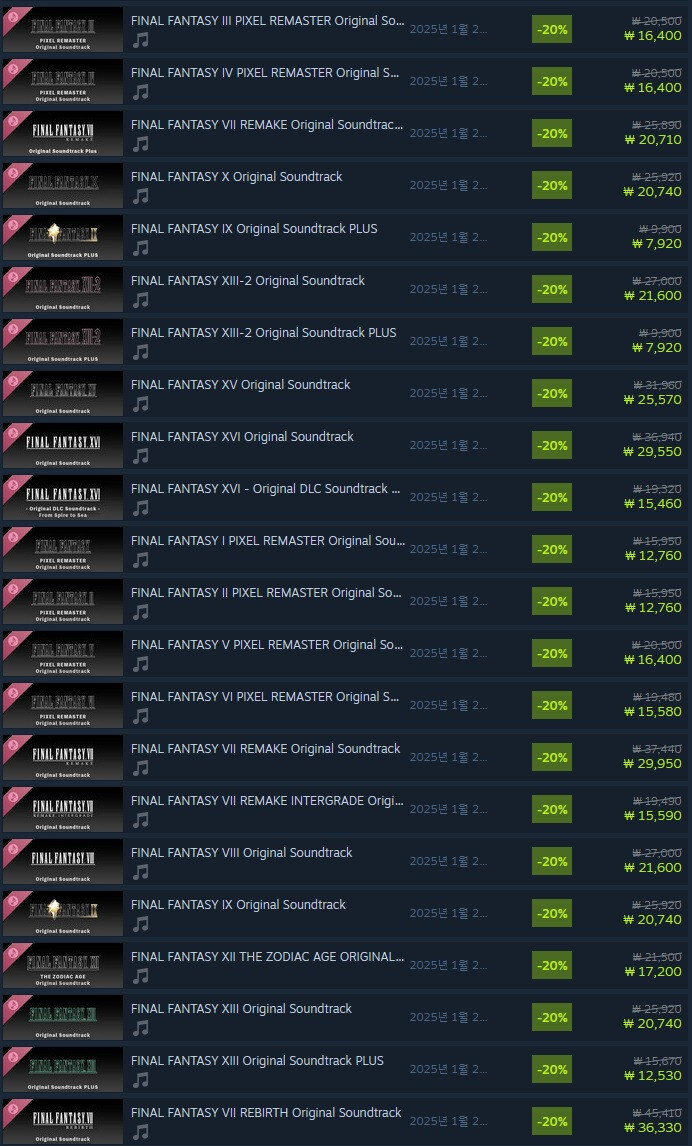
Task: Open FINAL FANTASY XIII-2 Original Soundtrack title
Action: pos(248,281)
